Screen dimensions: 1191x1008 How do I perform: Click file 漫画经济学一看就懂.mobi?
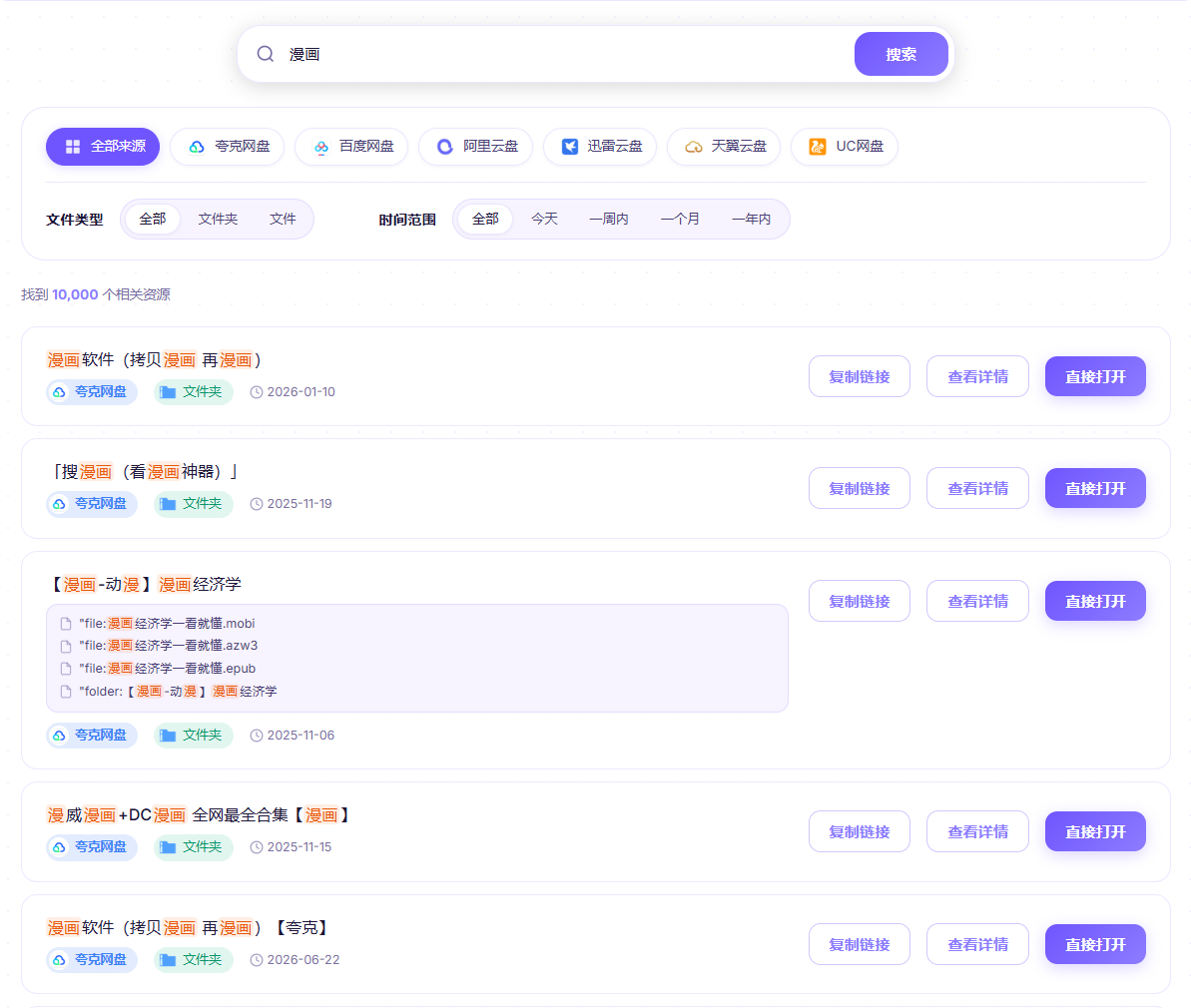167,624
